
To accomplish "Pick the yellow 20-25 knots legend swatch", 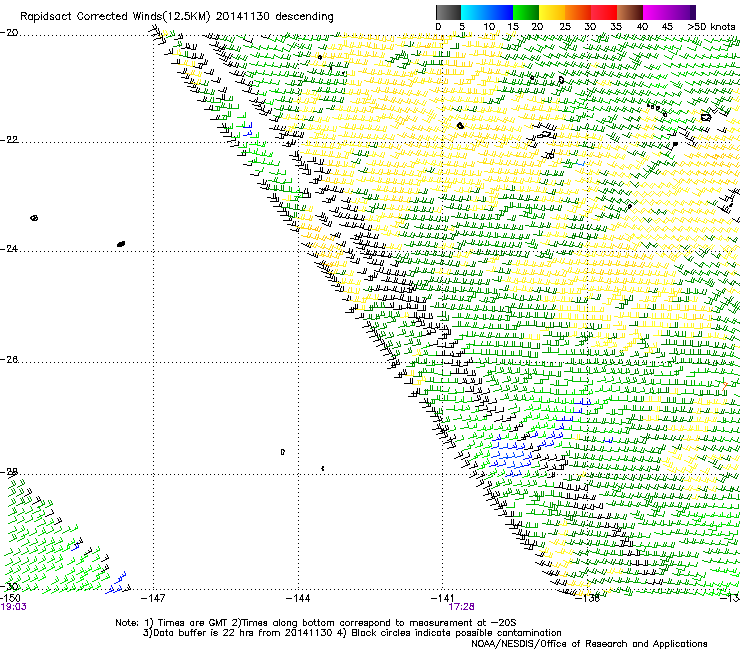I will (552, 12).
